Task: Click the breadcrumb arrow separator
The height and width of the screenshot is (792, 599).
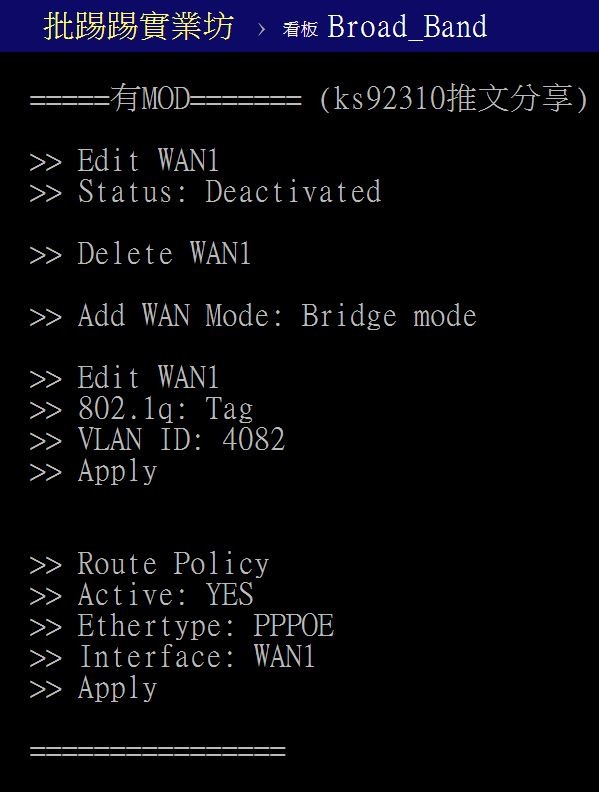Action: [261, 29]
